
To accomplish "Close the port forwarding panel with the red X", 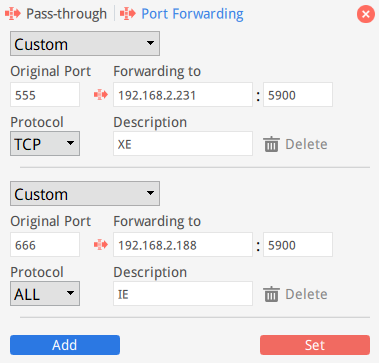I will pos(366,14).
